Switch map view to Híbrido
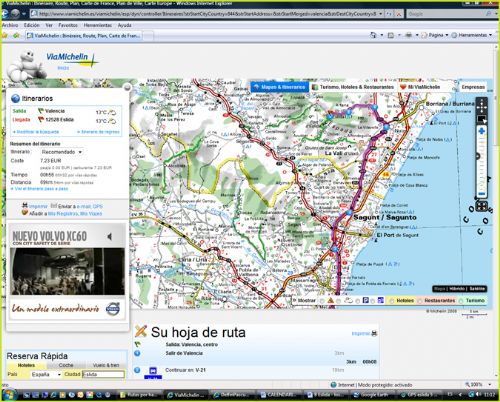 (x=457, y=289)
